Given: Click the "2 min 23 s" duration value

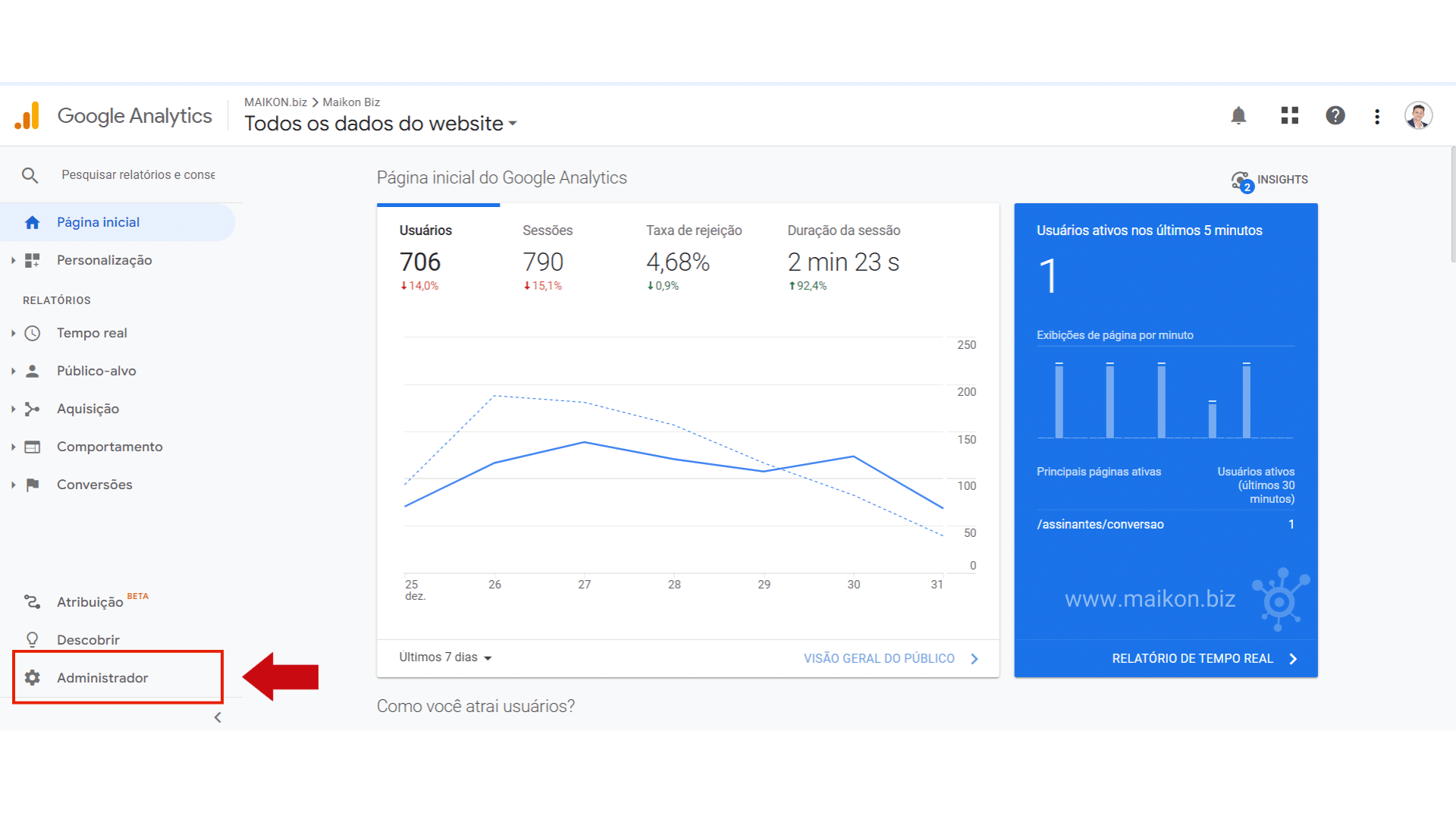Looking at the screenshot, I should pos(843,262).
